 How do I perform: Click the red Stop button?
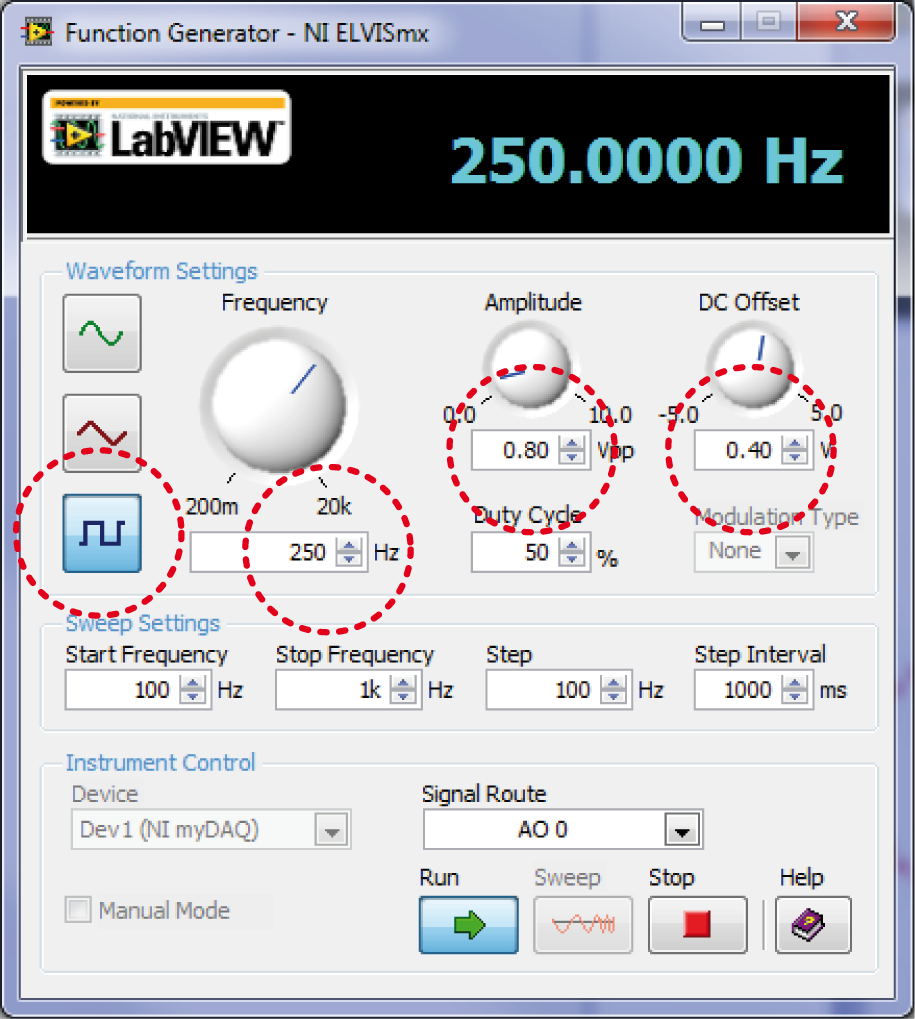(x=697, y=924)
